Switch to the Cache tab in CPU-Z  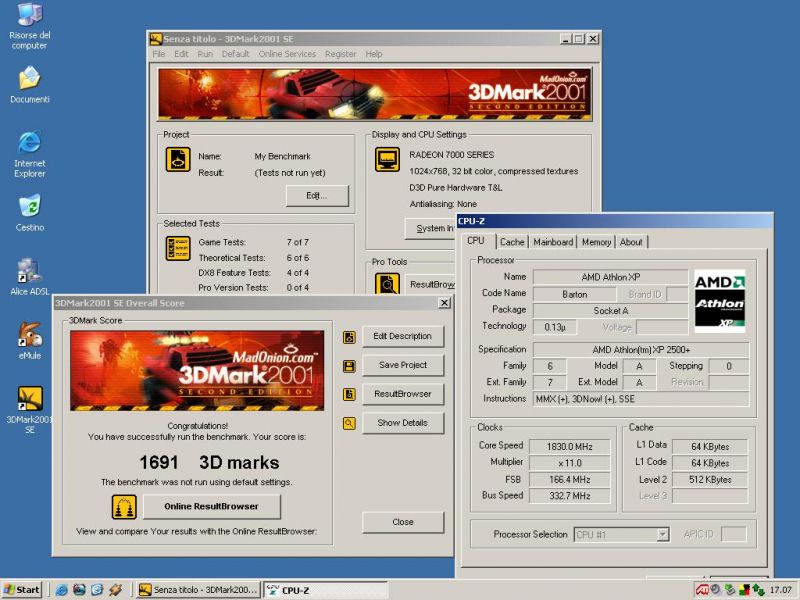click(512, 242)
